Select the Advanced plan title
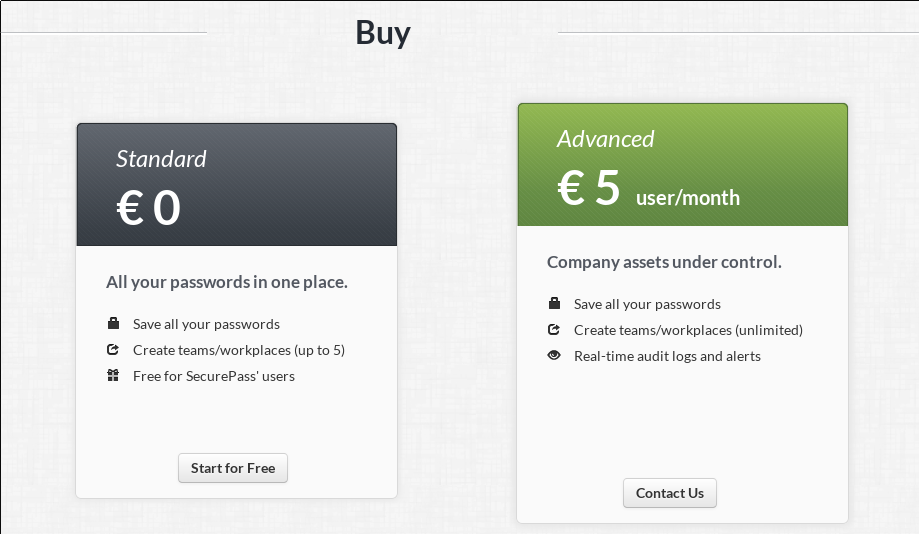The width and height of the screenshot is (919, 534). click(605, 139)
